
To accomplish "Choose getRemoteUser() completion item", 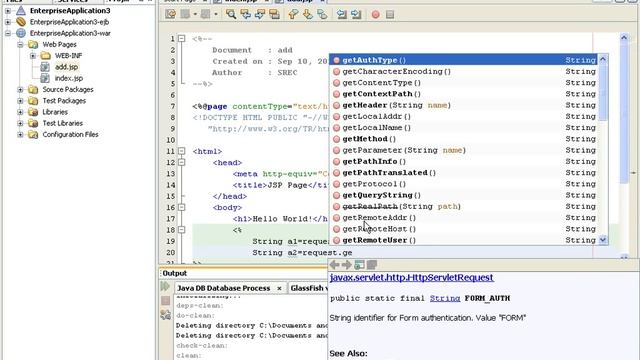I will coord(464,240).
